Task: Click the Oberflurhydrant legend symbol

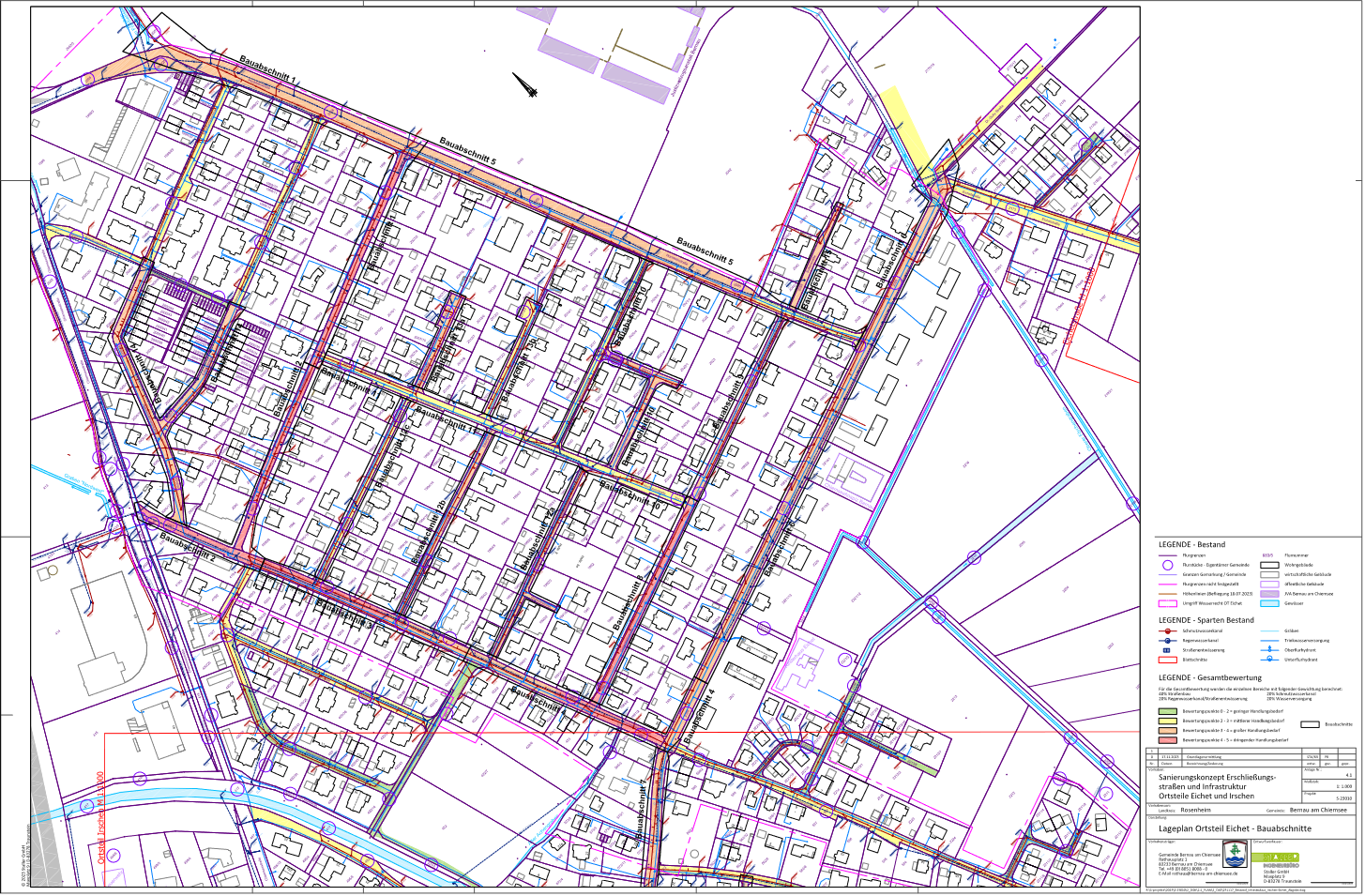Action: tap(1269, 650)
